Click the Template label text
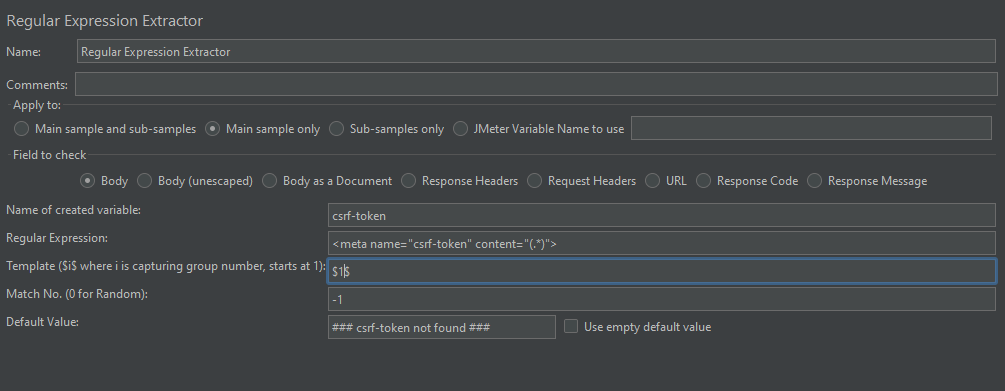This screenshot has width=1005, height=391. [x=166, y=266]
